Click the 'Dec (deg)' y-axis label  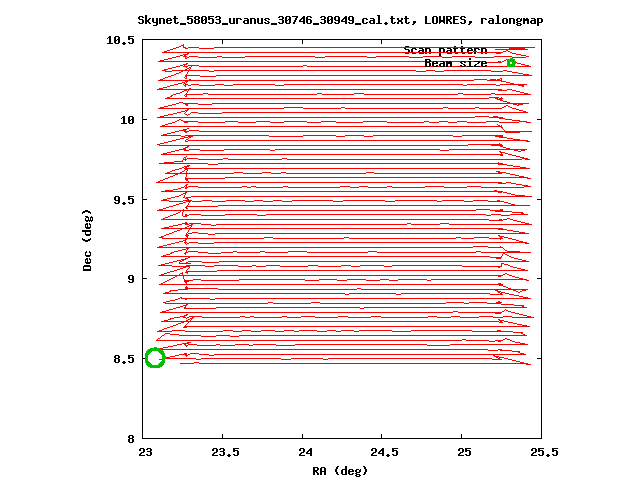pos(87,240)
